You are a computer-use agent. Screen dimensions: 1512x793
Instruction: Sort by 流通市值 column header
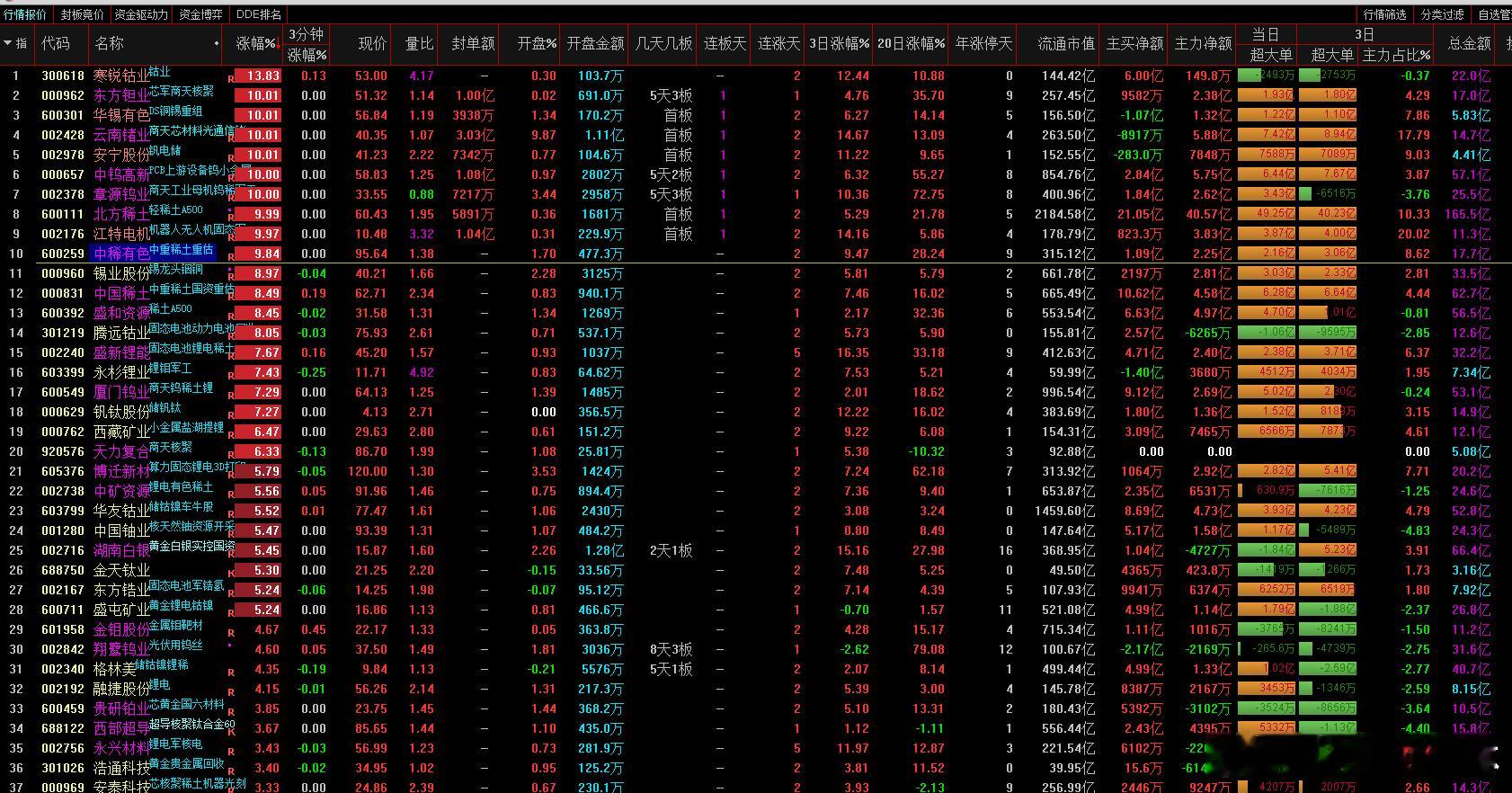point(1066,43)
